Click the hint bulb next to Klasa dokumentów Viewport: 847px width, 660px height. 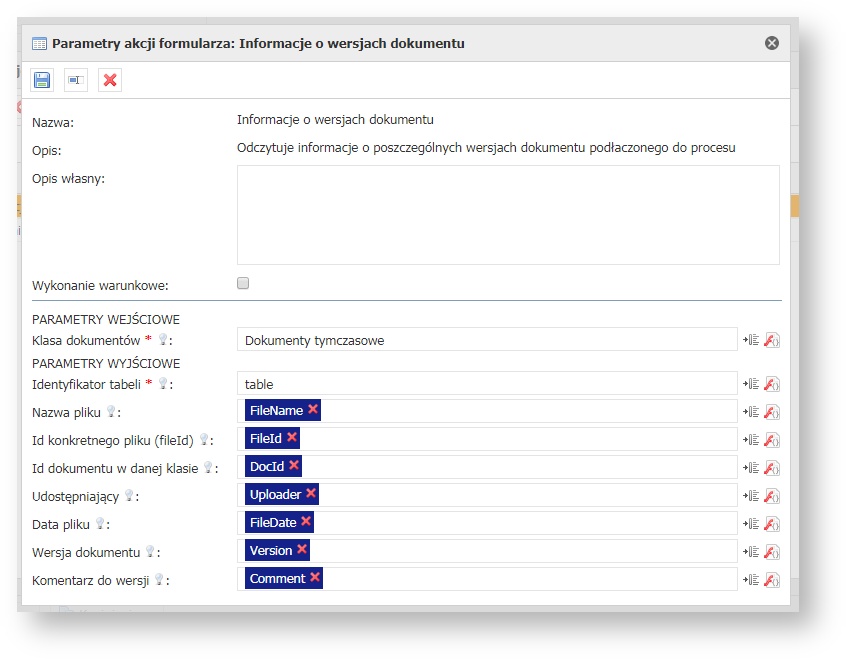coord(162,340)
